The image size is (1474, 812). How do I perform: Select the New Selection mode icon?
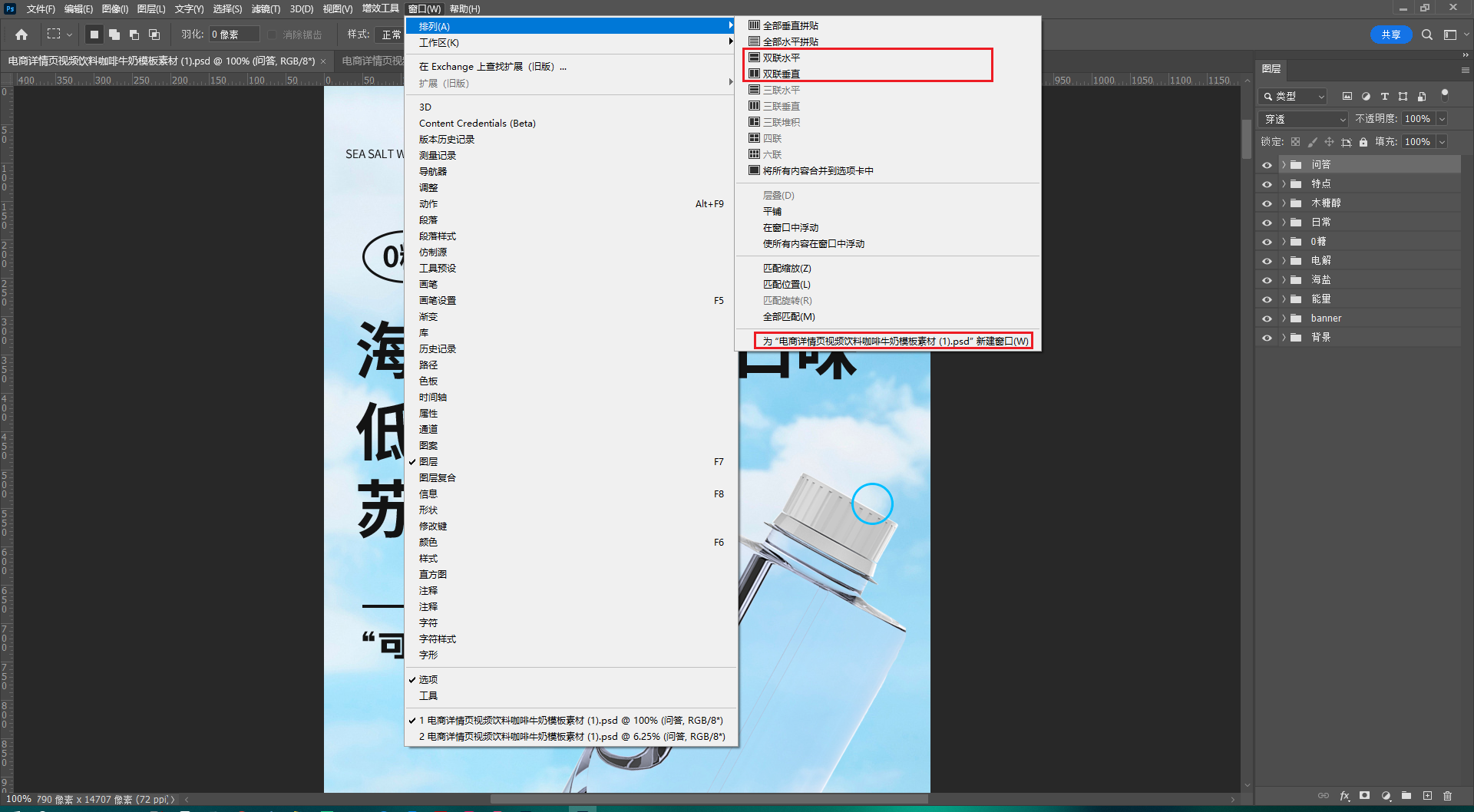point(94,35)
